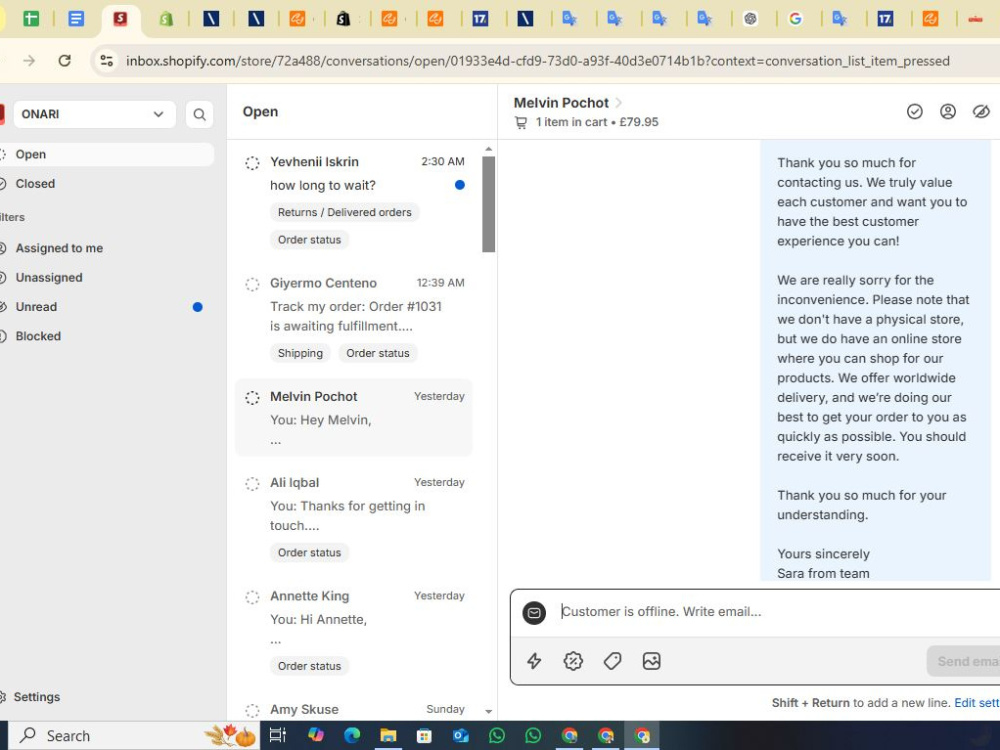
Task: Open Amy Skuse conversation
Action: click(x=354, y=709)
